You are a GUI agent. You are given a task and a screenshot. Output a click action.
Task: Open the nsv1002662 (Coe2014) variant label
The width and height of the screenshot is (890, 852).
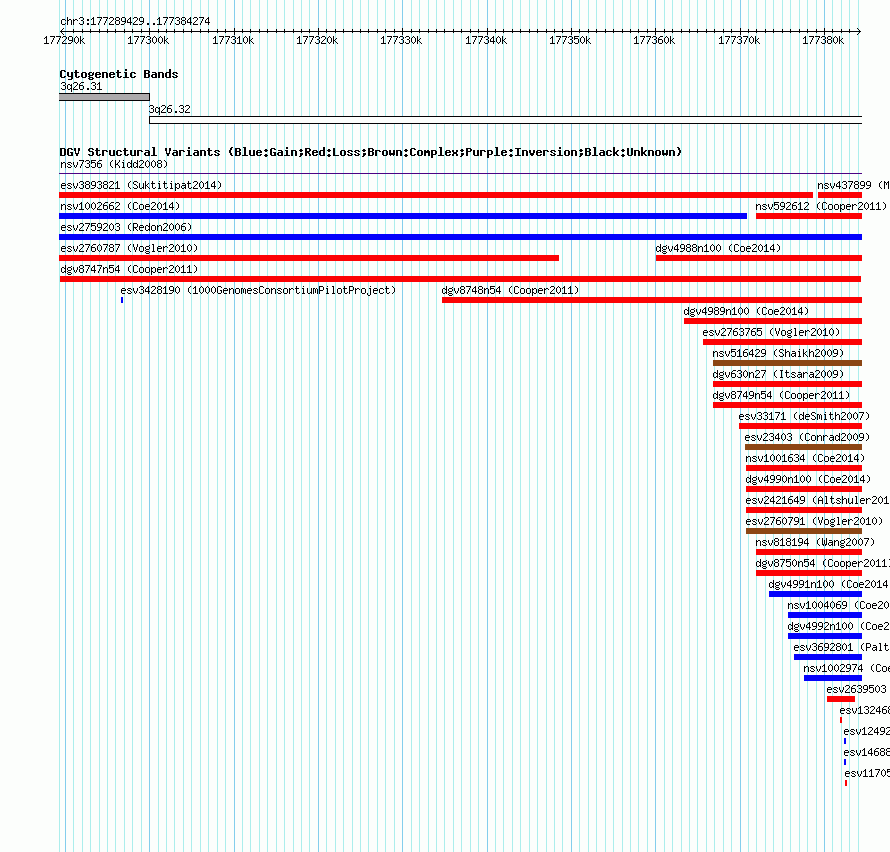tap(120, 206)
